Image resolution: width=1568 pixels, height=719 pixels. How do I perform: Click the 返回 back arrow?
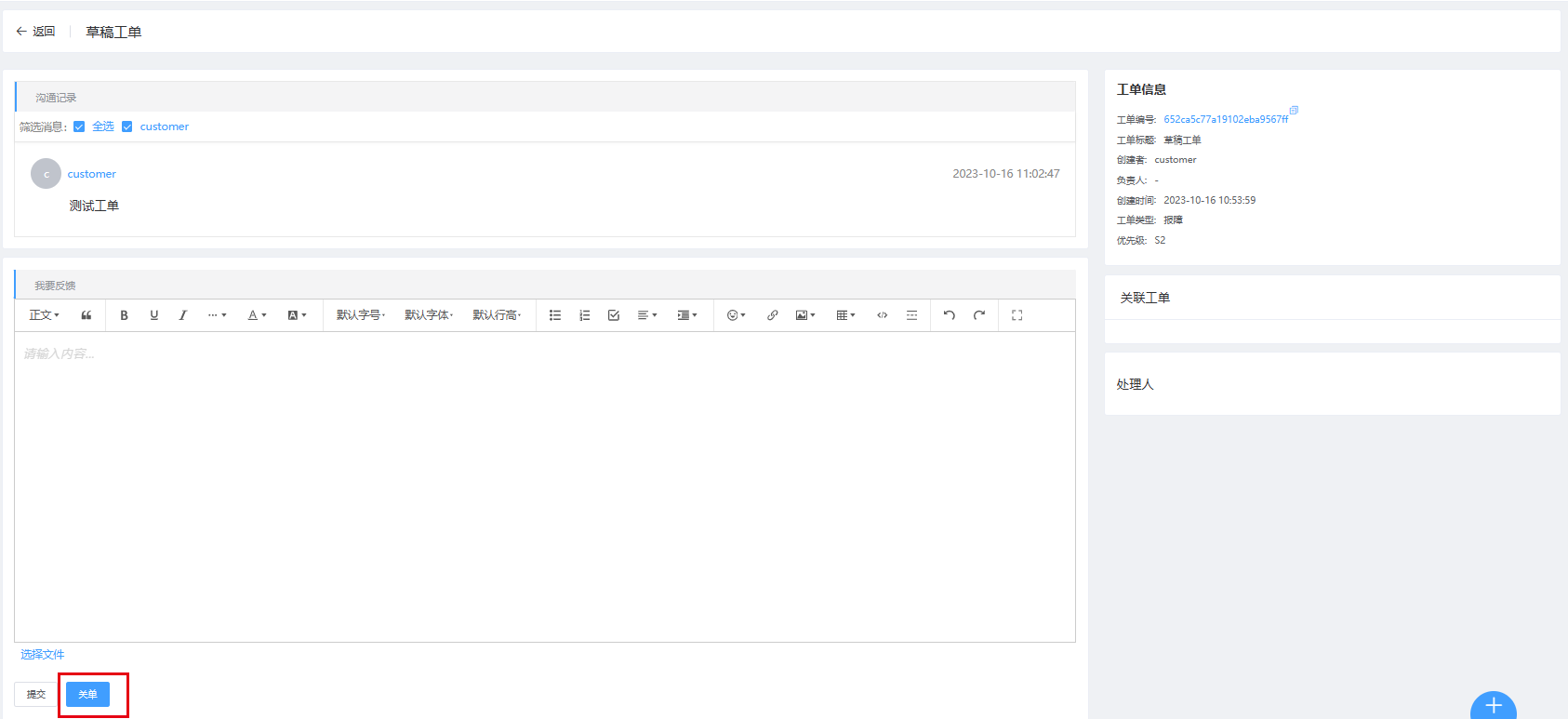(x=21, y=32)
